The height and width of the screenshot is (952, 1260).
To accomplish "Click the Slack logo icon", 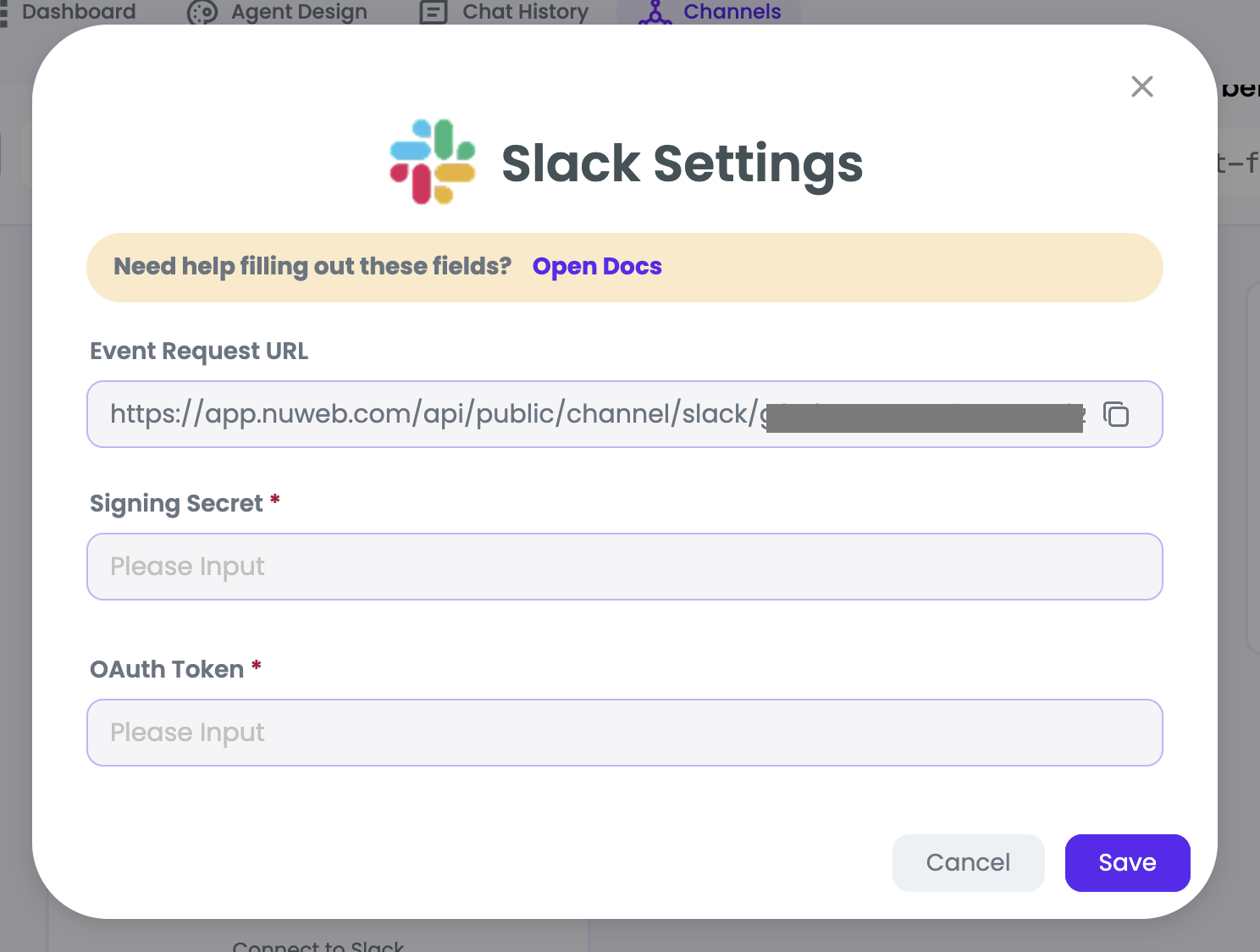I will (432, 162).
